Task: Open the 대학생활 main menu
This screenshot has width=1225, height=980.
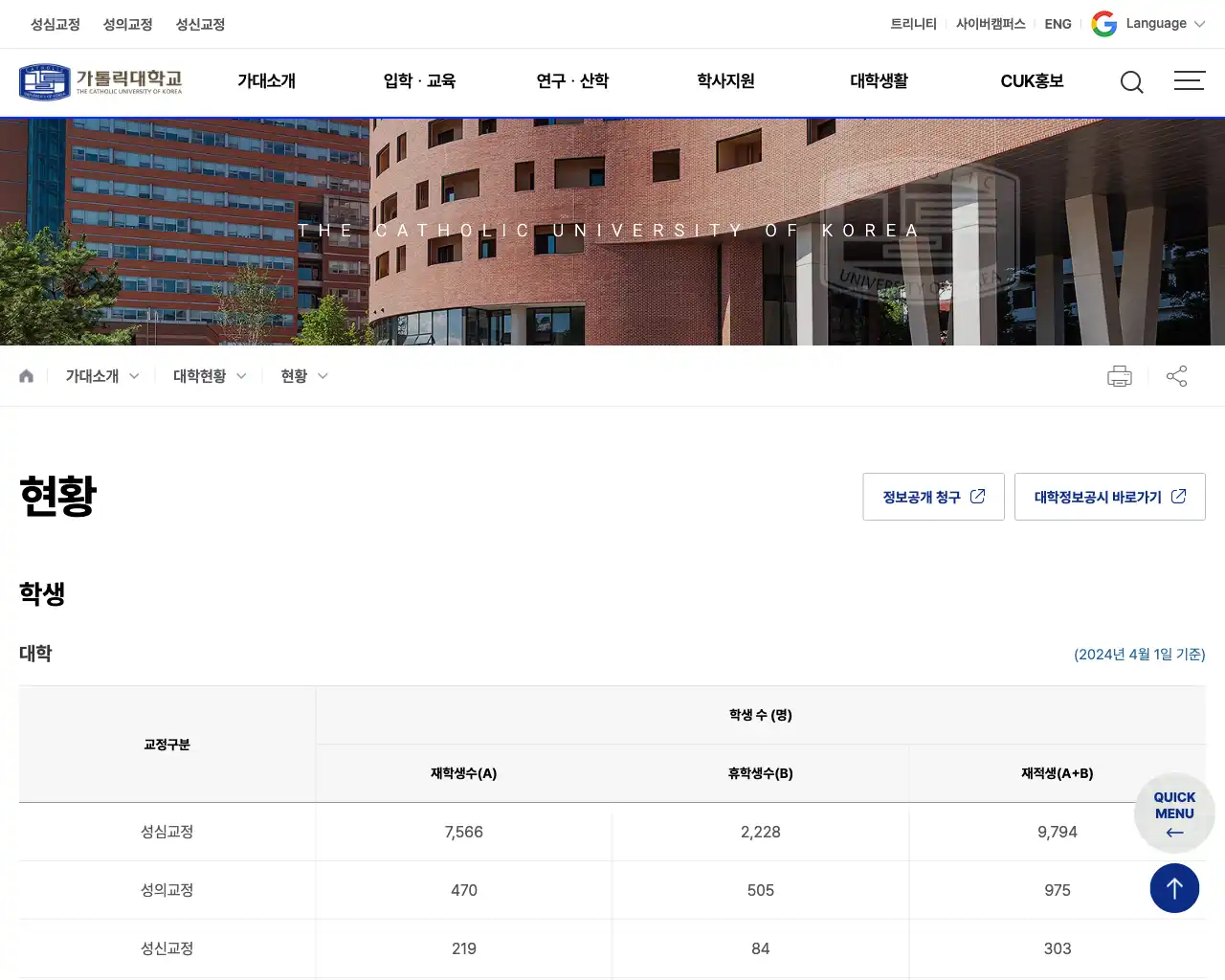Action: point(879,81)
